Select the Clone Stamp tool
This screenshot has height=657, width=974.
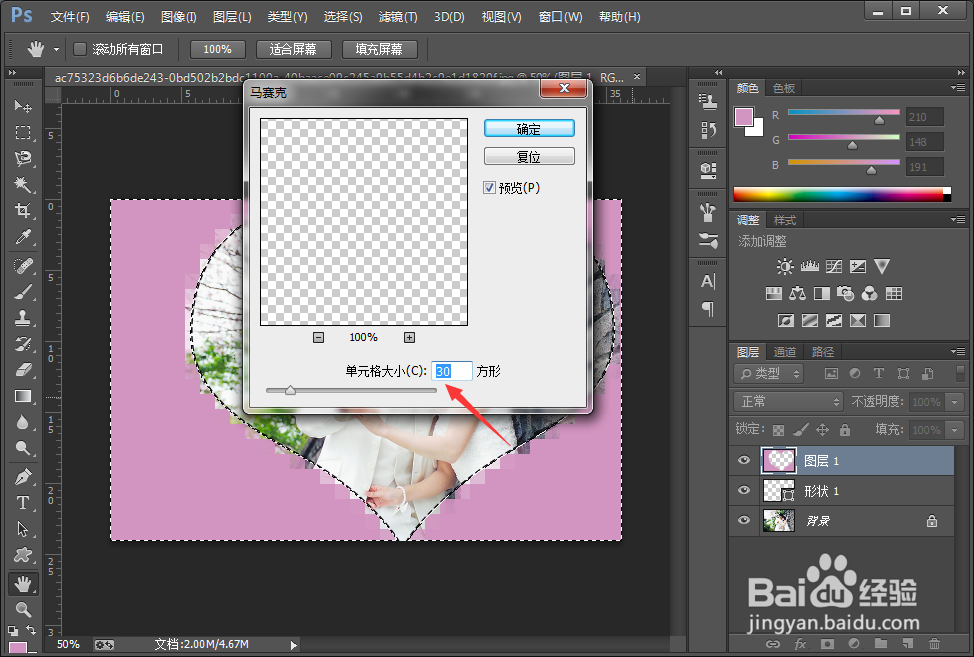pyautogui.click(x=23, y=318)
